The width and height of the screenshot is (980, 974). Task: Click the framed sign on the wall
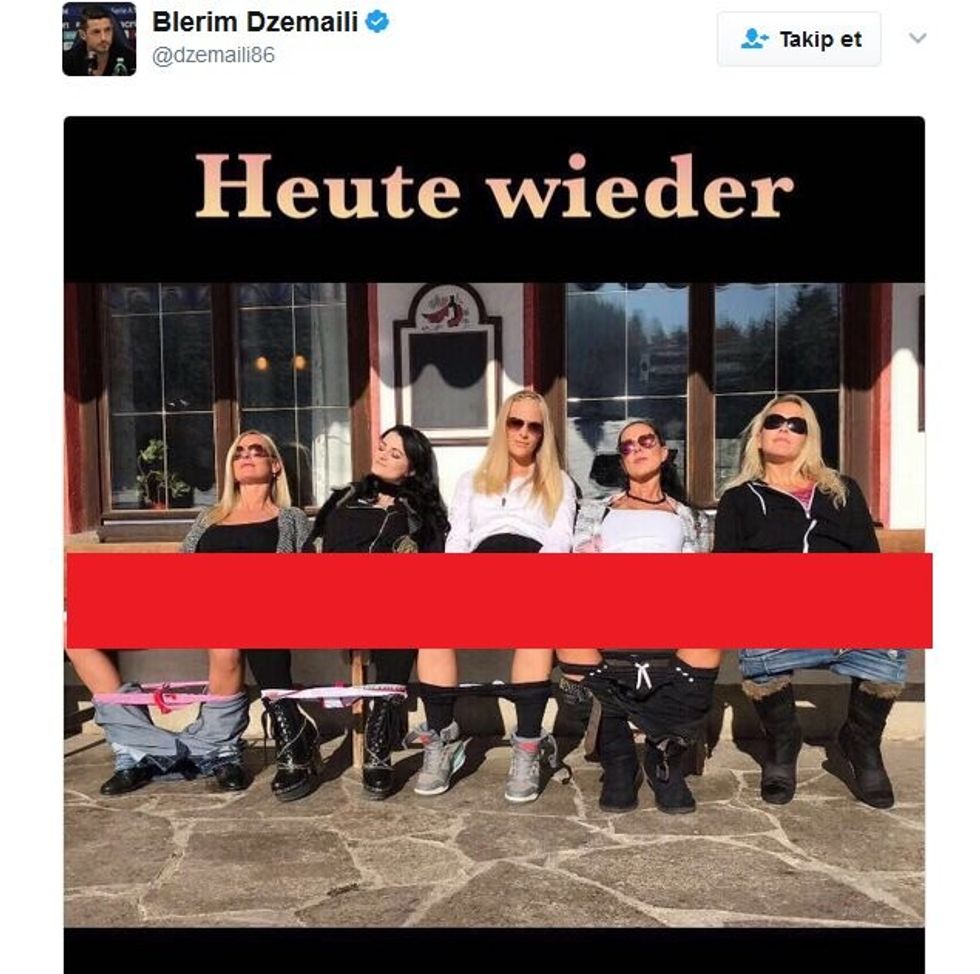pyautogui.click(x=448, y=363)
